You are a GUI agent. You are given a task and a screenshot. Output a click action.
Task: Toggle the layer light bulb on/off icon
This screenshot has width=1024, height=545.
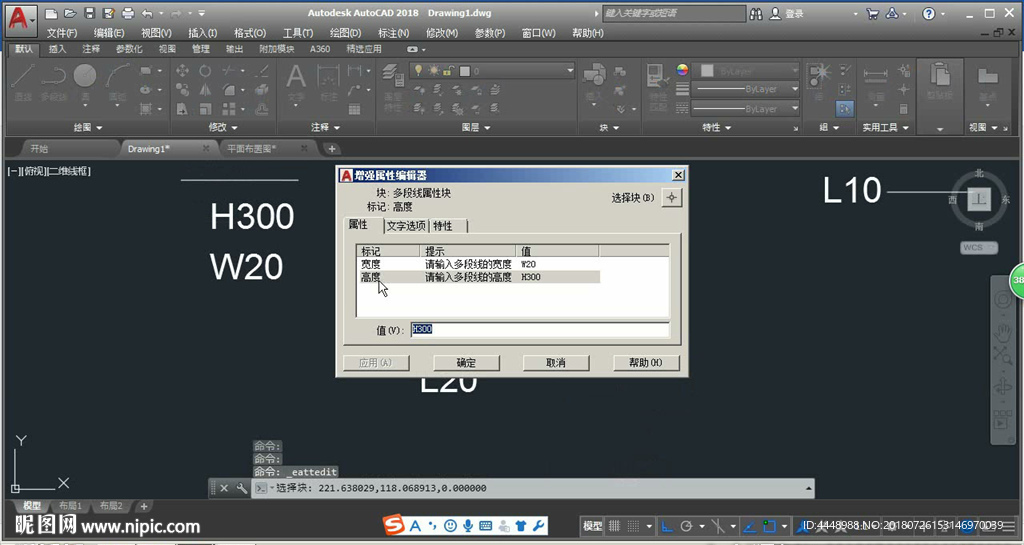click(419, 70)
